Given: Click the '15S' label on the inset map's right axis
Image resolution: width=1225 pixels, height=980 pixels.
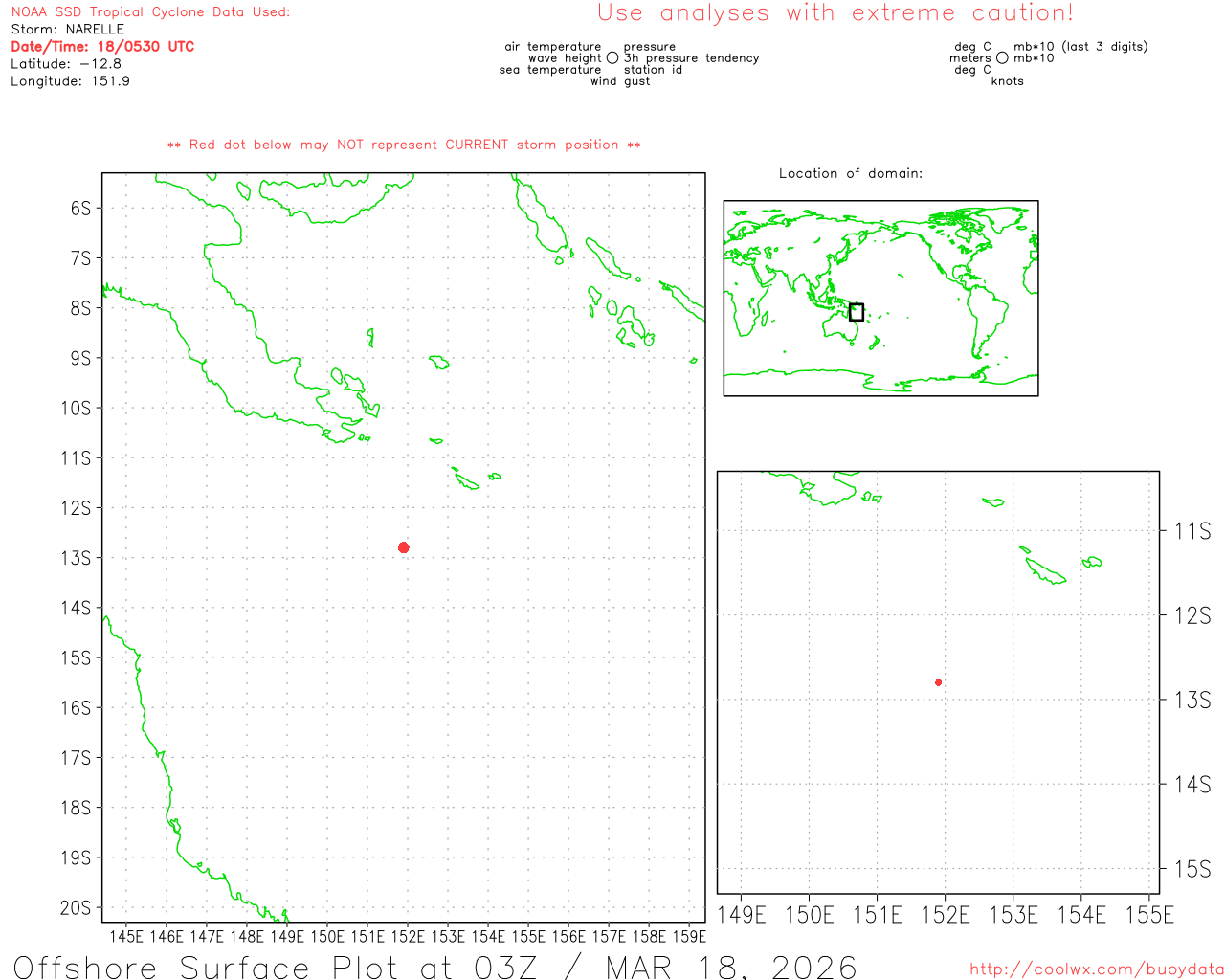Looking at the screenshot, I should (1192, 869).
